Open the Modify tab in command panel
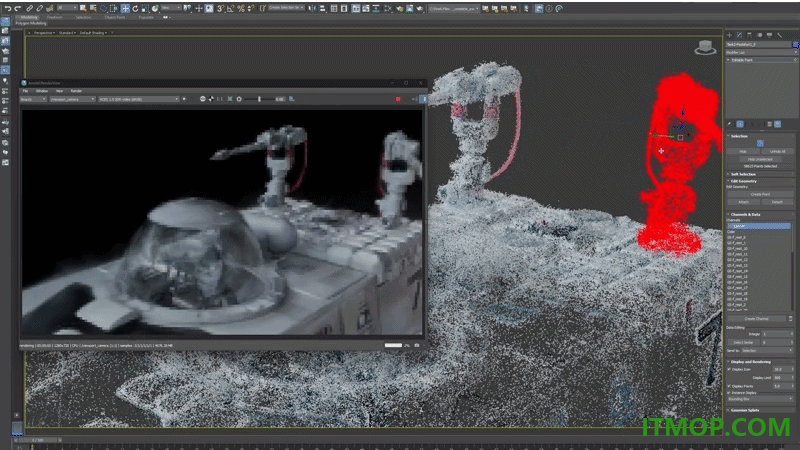Image resolution: width=800 pixels, height=450 pixels. coord(739,35)
